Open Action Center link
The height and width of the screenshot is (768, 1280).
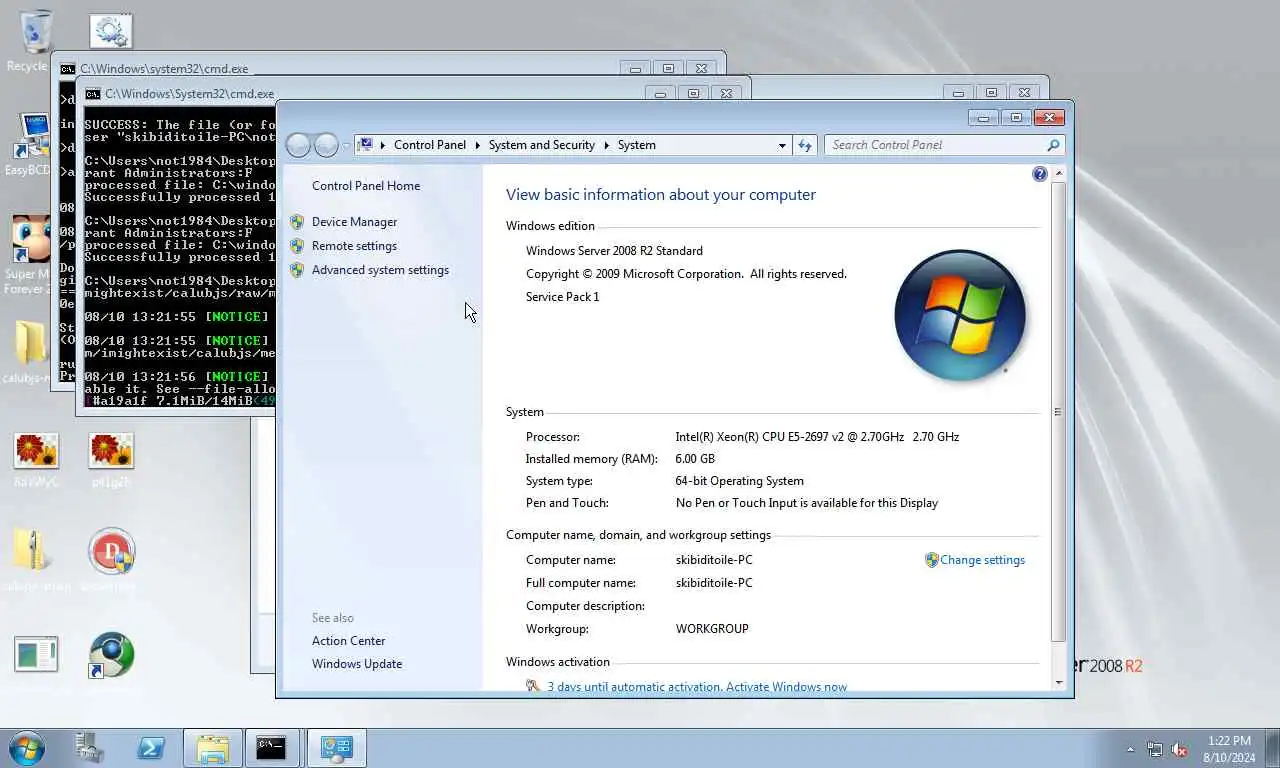348,641
